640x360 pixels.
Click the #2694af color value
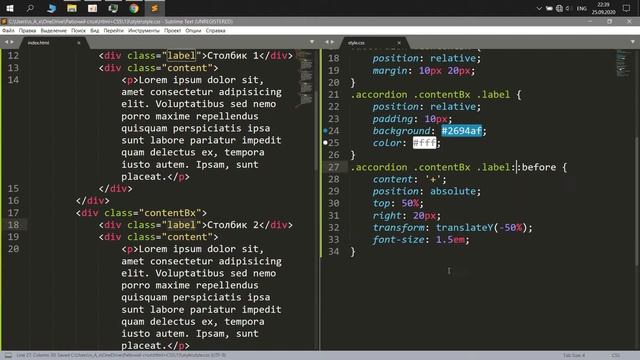[x=461, y=131]
